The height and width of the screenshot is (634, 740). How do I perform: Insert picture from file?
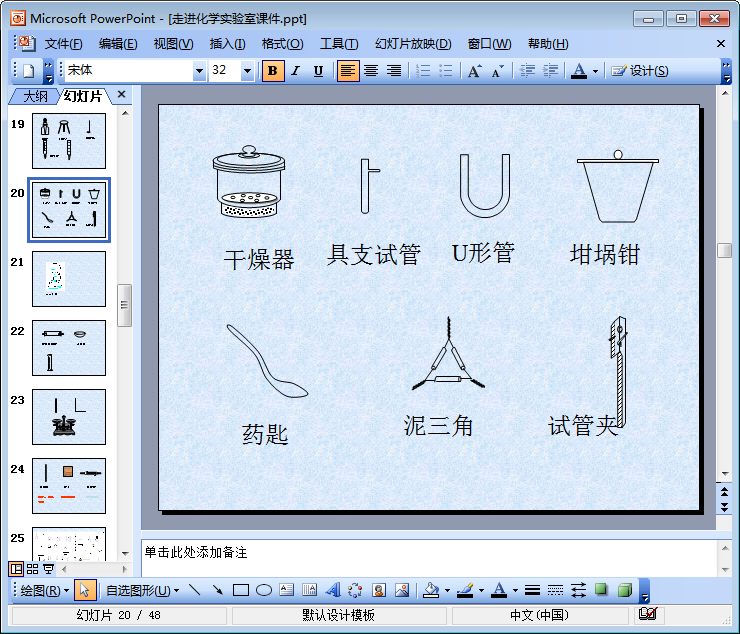pyautogui.click(x=402, y=590)
